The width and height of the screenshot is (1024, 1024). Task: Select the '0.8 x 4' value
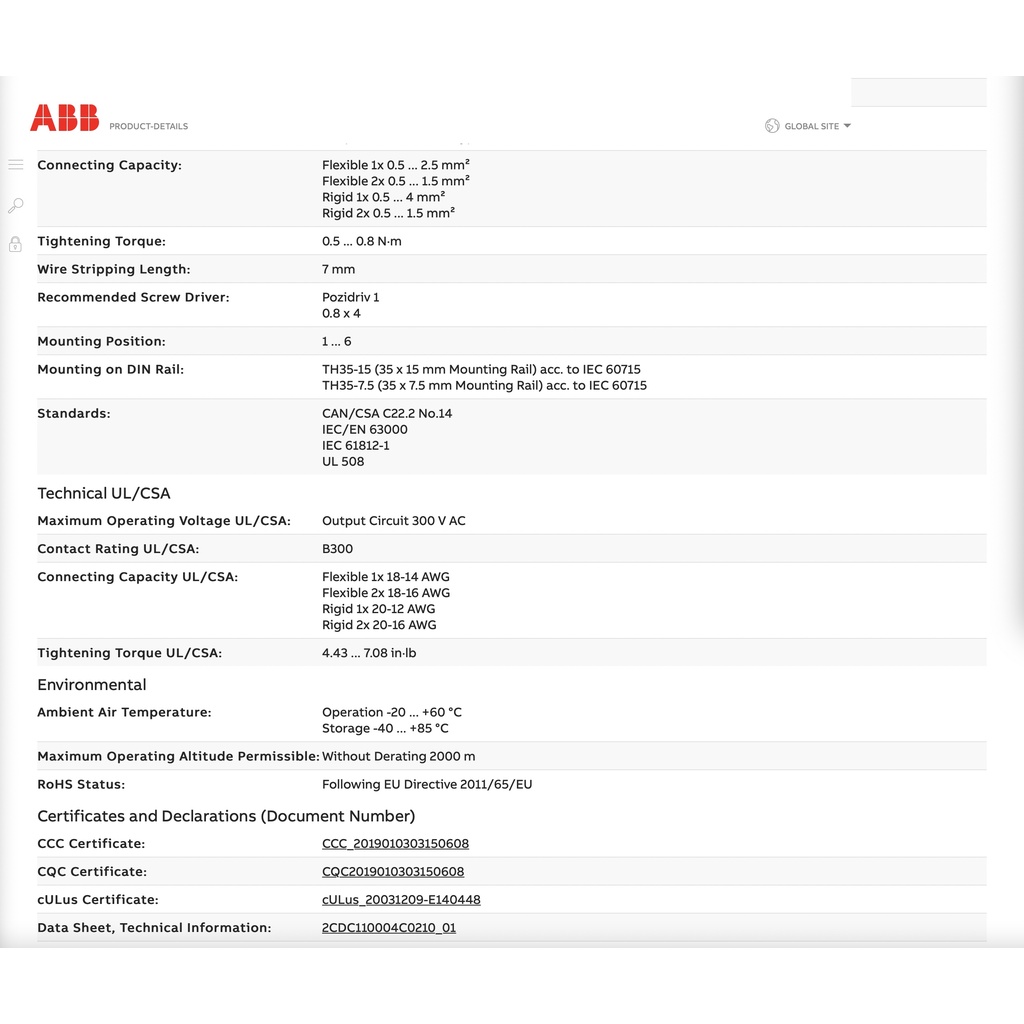[x=341, y=313]
